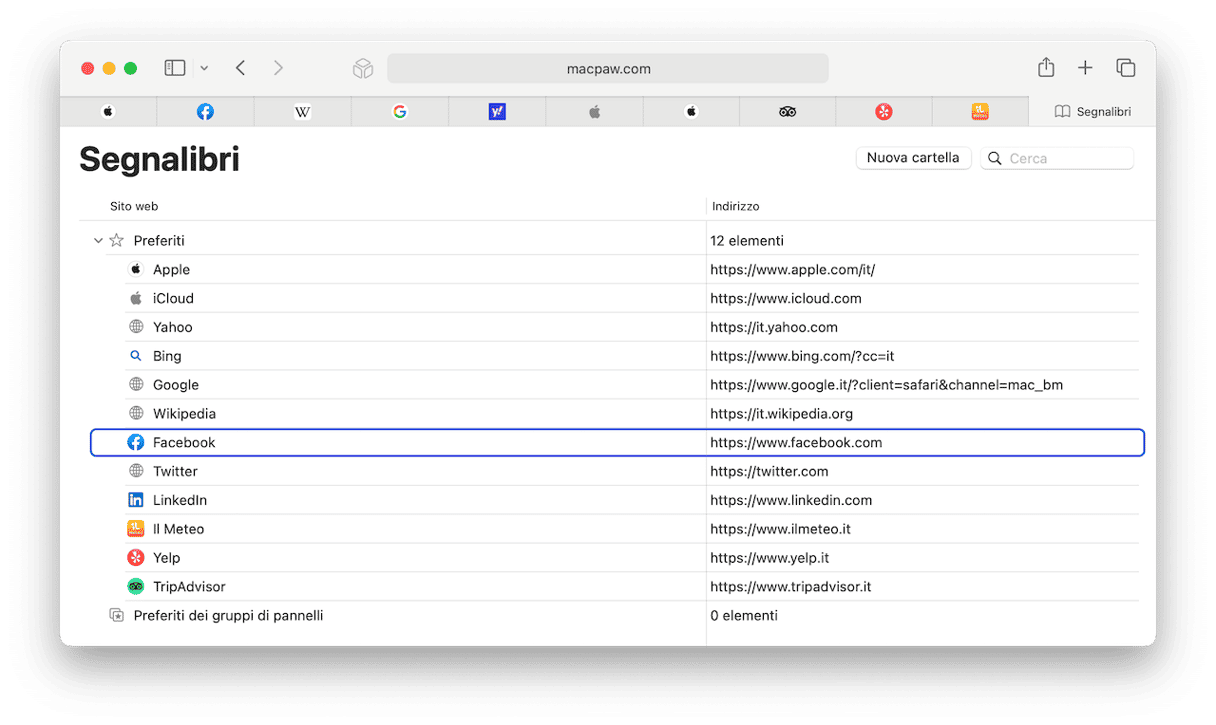Select the Yelp bookmark icon
This screenshot has height=725, width=1216.
coord(136,558)
